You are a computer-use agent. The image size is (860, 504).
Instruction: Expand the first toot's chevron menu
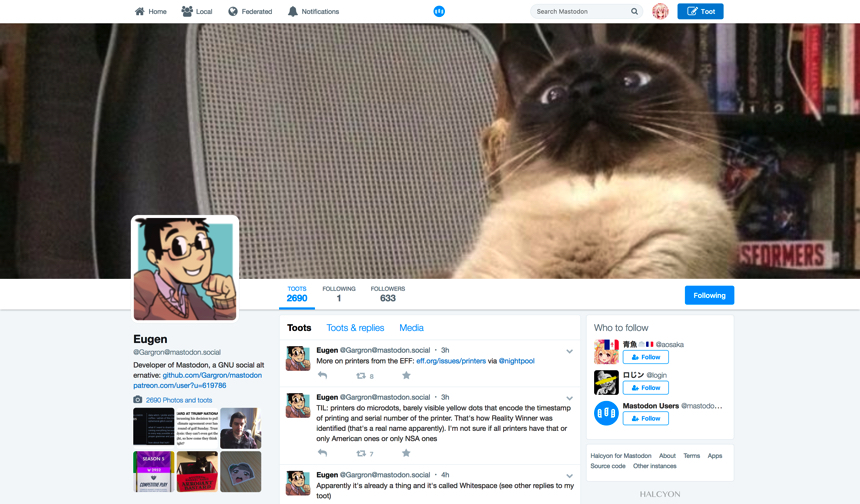570,352
